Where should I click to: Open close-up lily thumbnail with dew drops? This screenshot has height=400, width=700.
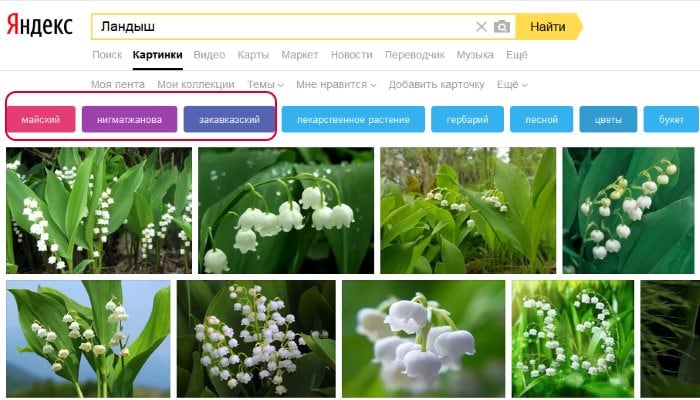pyautogui.click(x=286, y=210)
